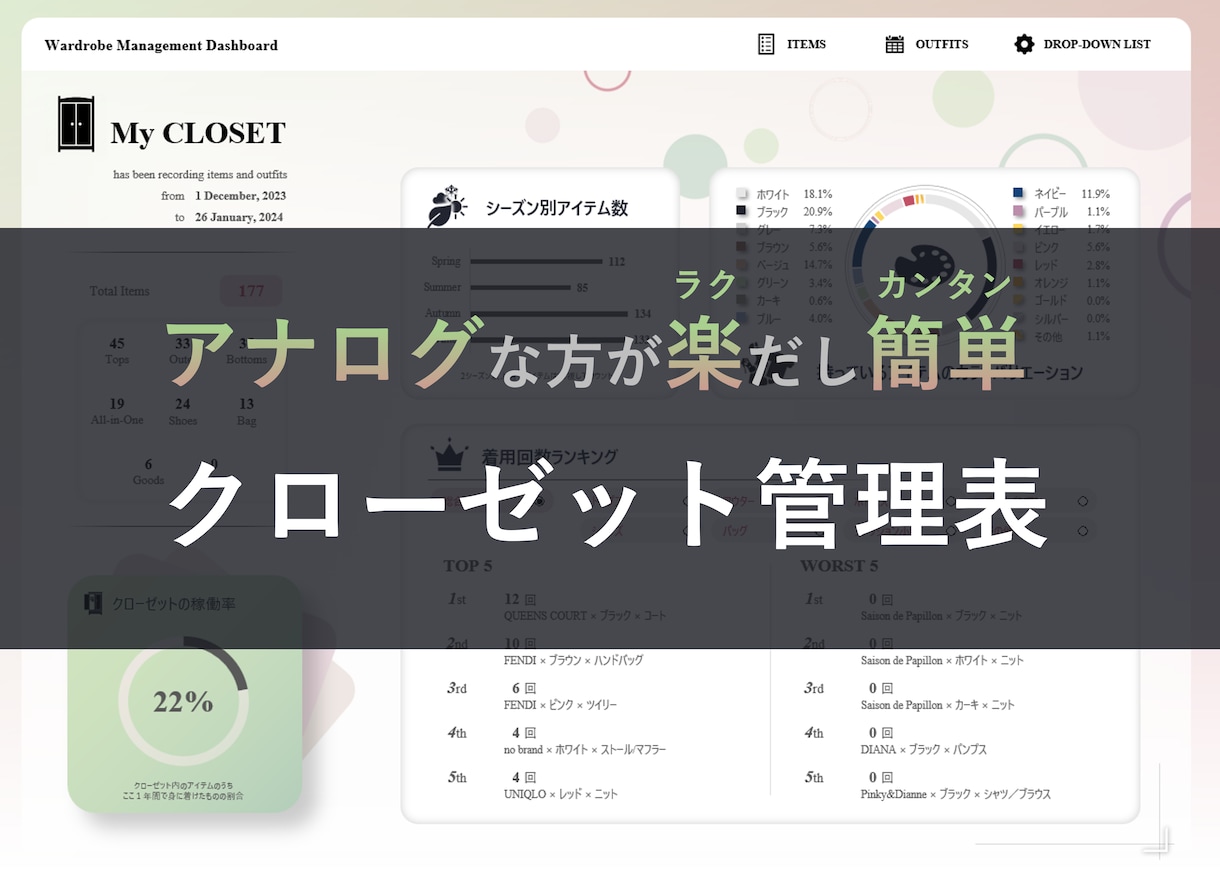Click the My CLOSET wardrobe icon
This screenshot has width=1220, height=878.
pos(76,124)
